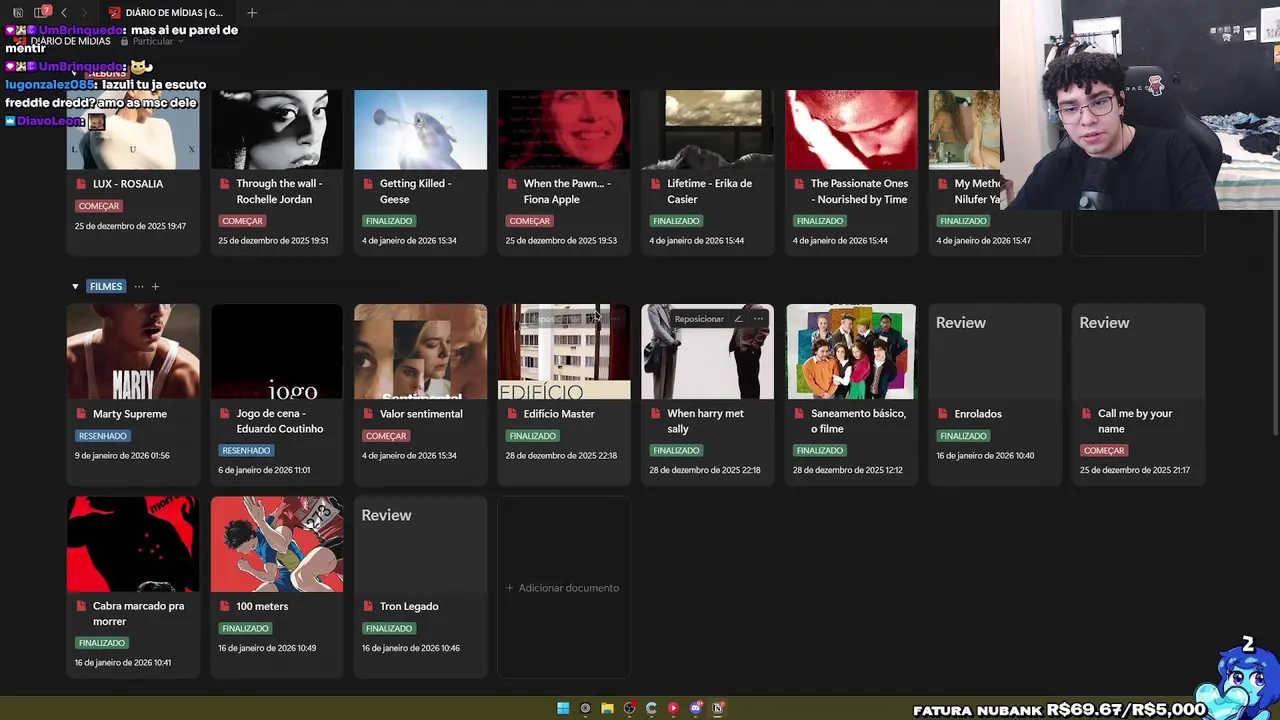Go forward using the right arrow

[85, 12]
